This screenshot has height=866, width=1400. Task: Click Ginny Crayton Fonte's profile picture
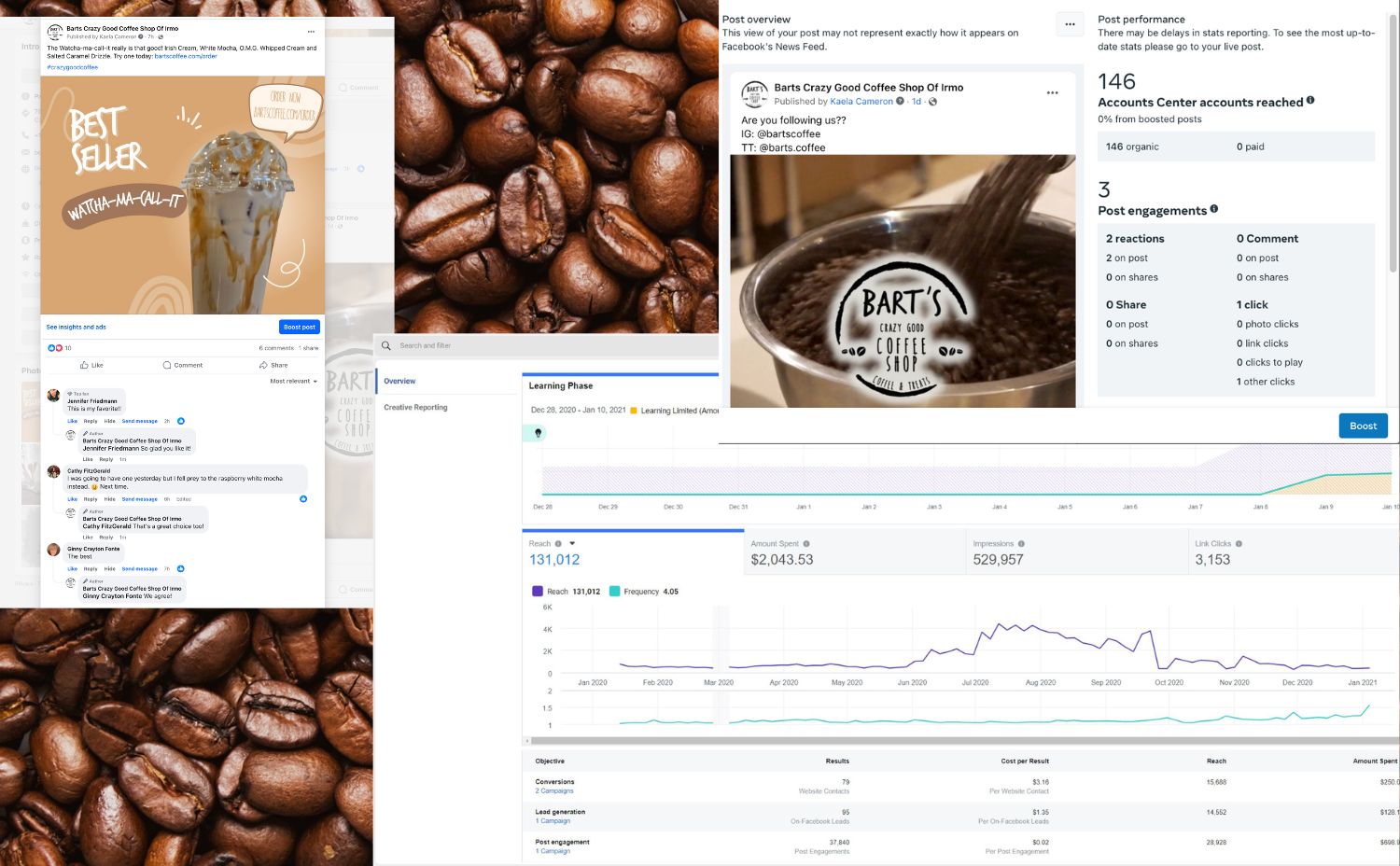click(x=54, y=550)
